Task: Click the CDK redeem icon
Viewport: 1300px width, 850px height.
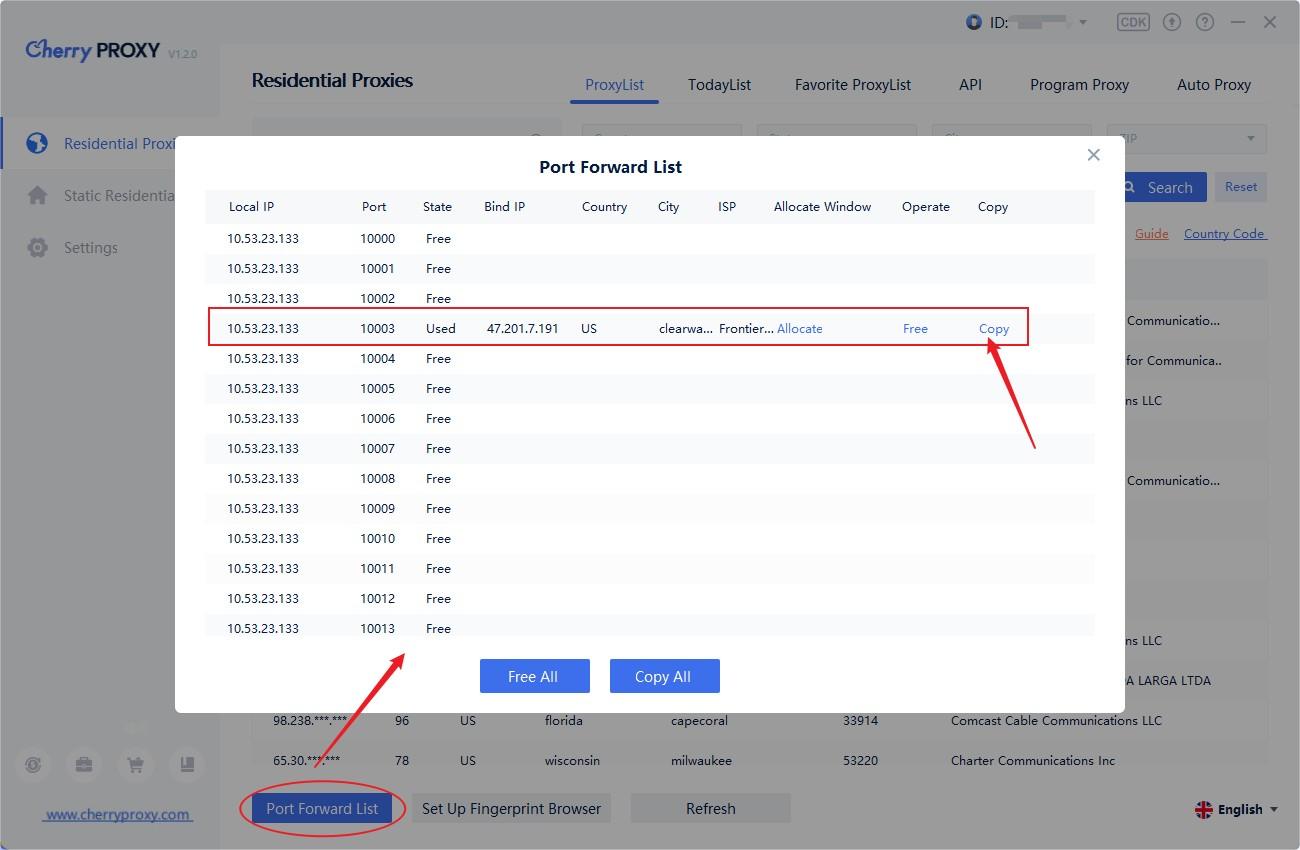Action: [1133, 22]
